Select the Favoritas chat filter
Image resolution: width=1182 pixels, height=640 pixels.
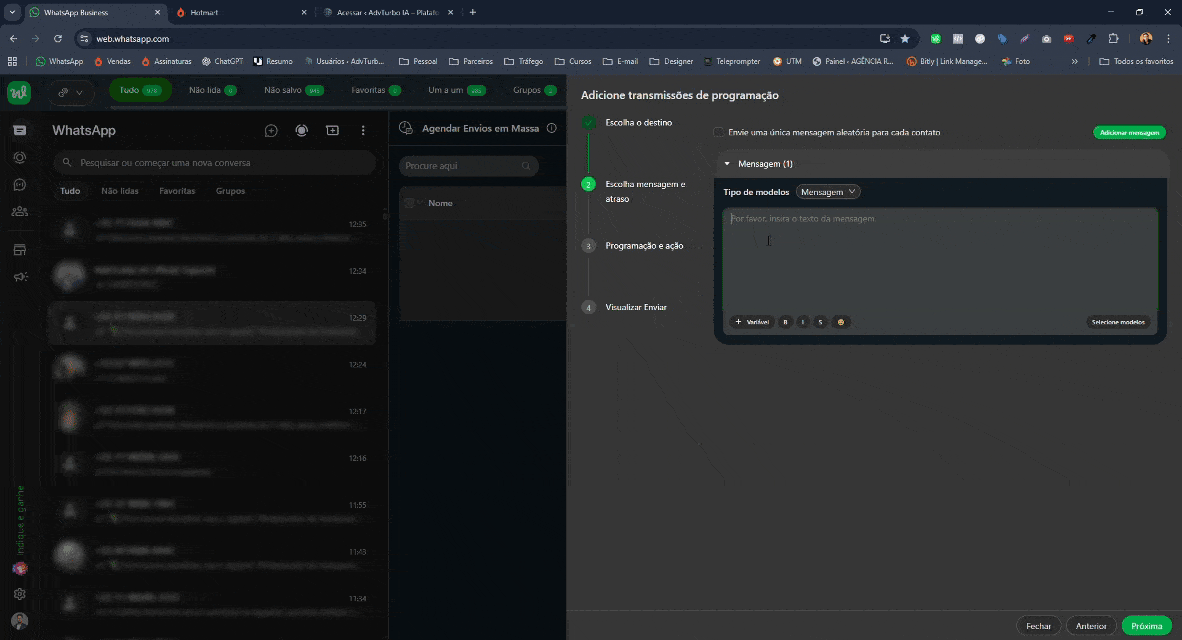[x=177, y=191]
